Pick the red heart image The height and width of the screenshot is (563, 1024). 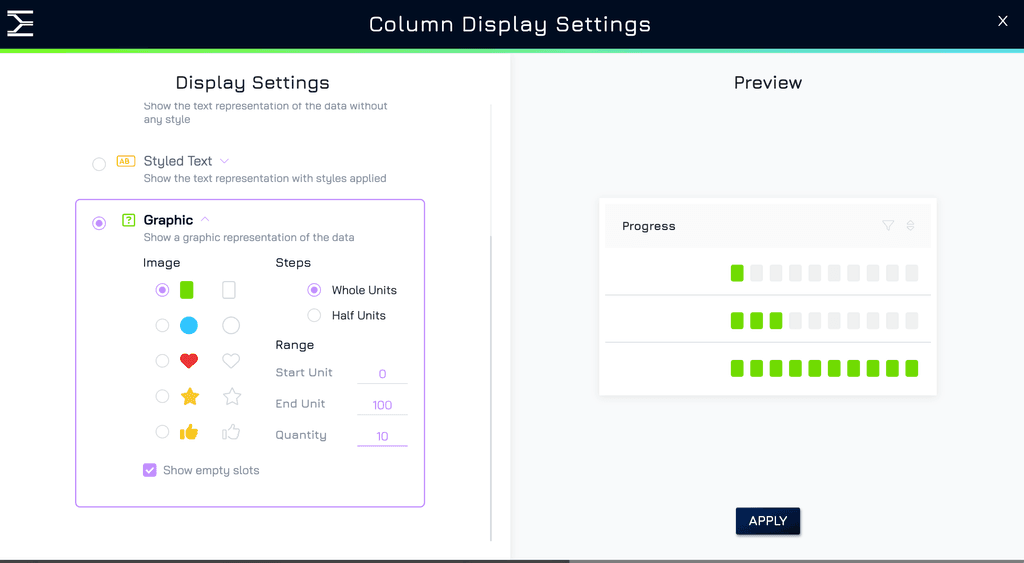tap(189, 361)
